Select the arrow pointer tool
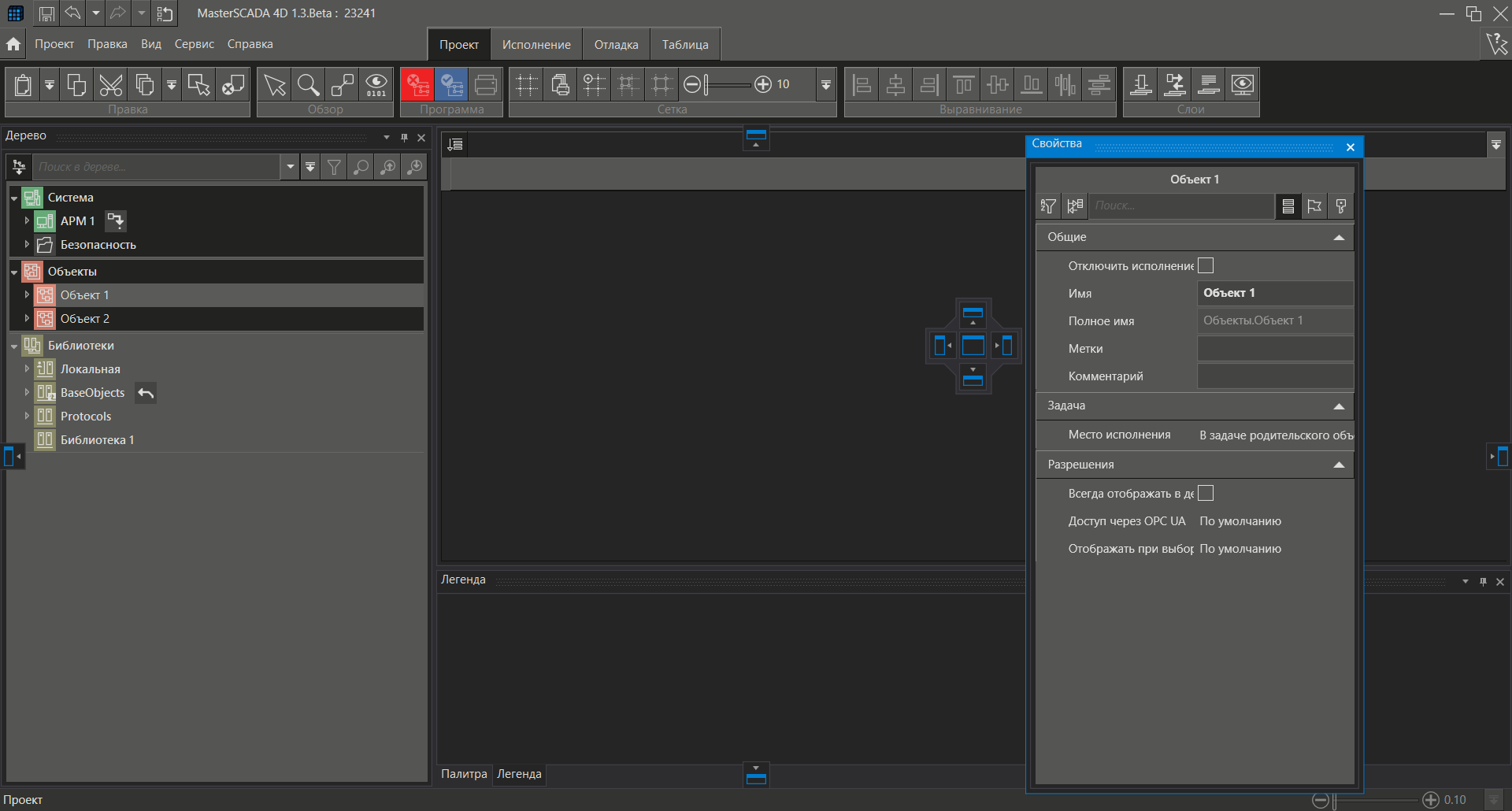1512x811 pixels. pyautogui.click(x=275, y=85)
